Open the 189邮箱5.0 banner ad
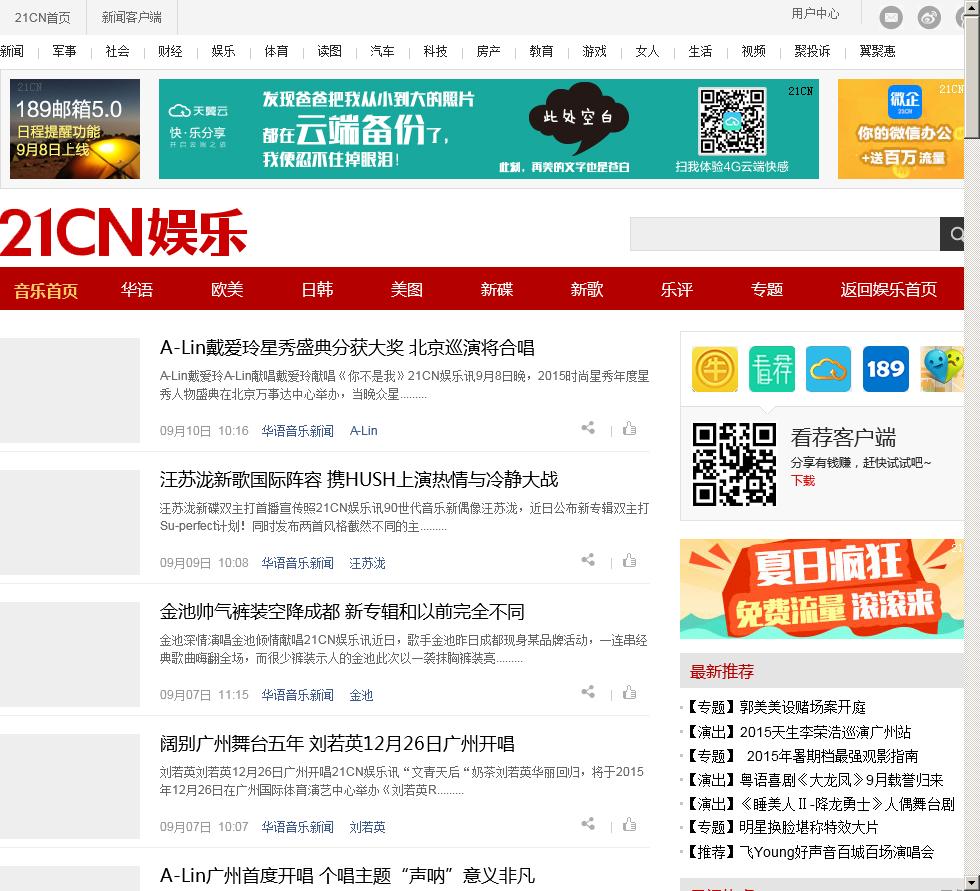 point(75,129)
